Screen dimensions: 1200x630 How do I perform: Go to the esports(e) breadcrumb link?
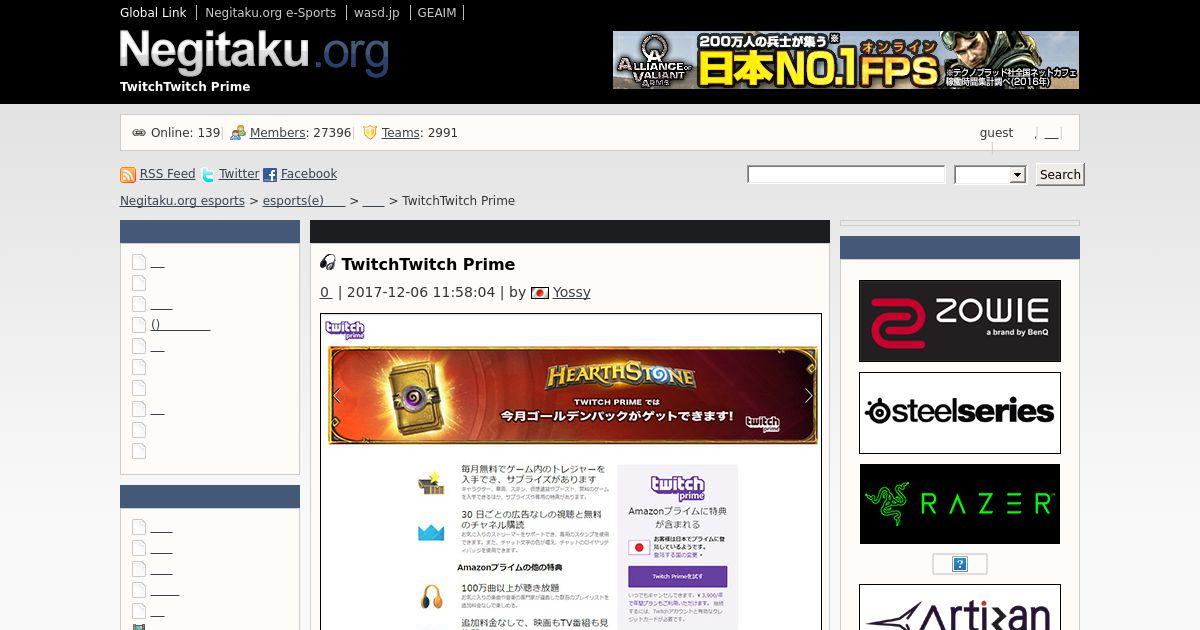[304, 201]
